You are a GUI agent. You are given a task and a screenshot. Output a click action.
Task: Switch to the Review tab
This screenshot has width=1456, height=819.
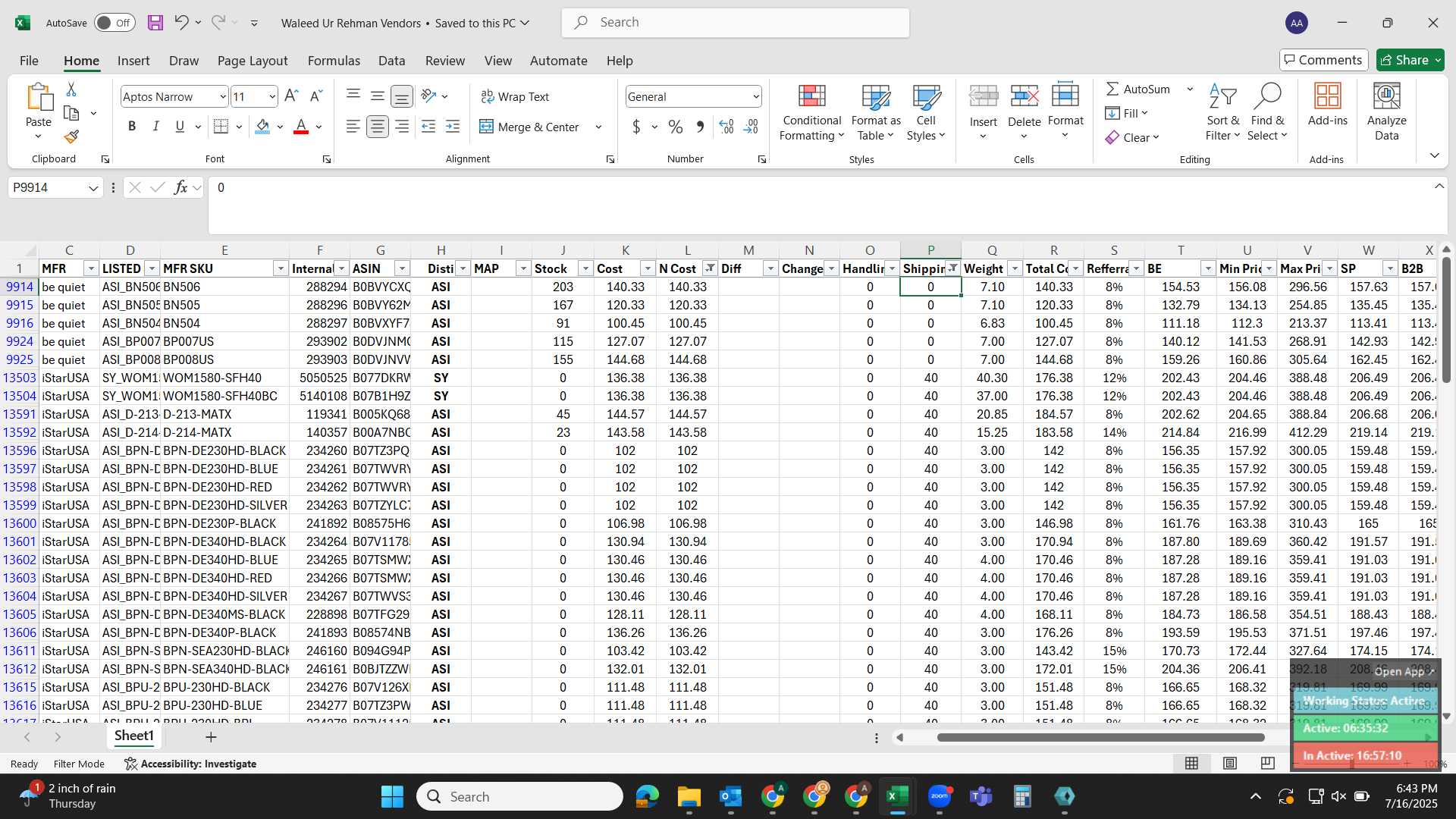click(445, 61)
